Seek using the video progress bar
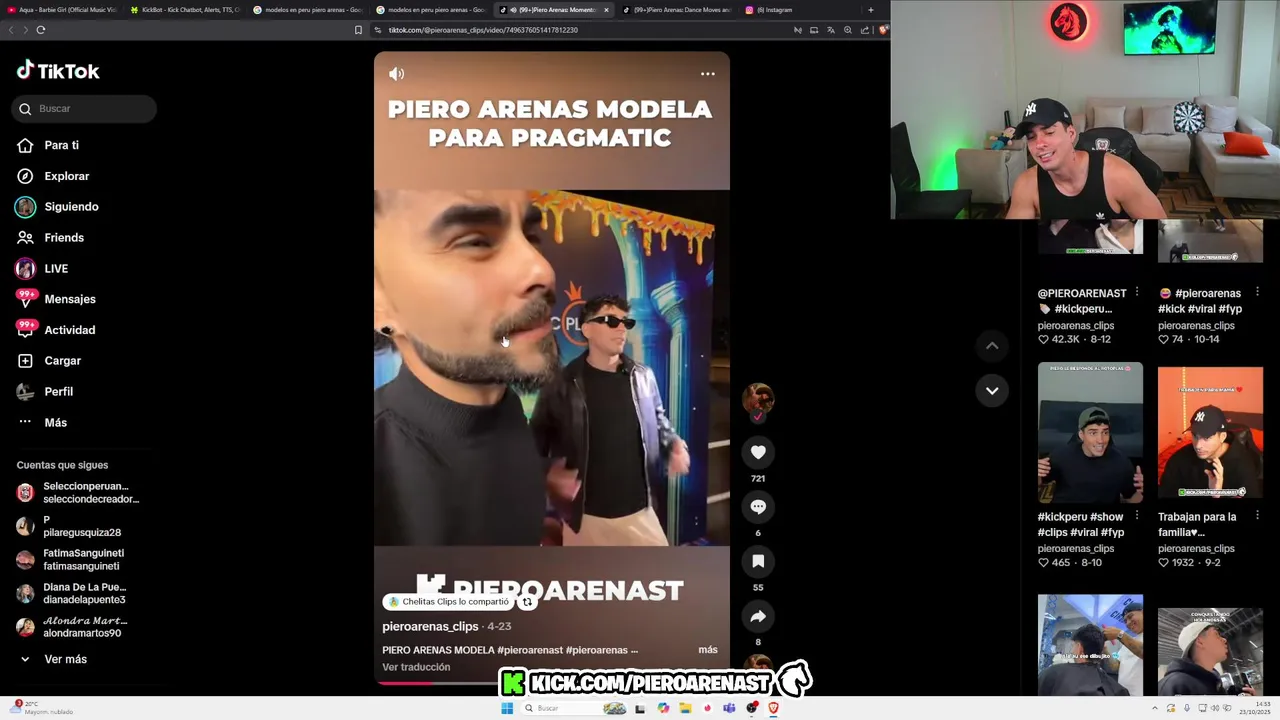 click(552, 684)
